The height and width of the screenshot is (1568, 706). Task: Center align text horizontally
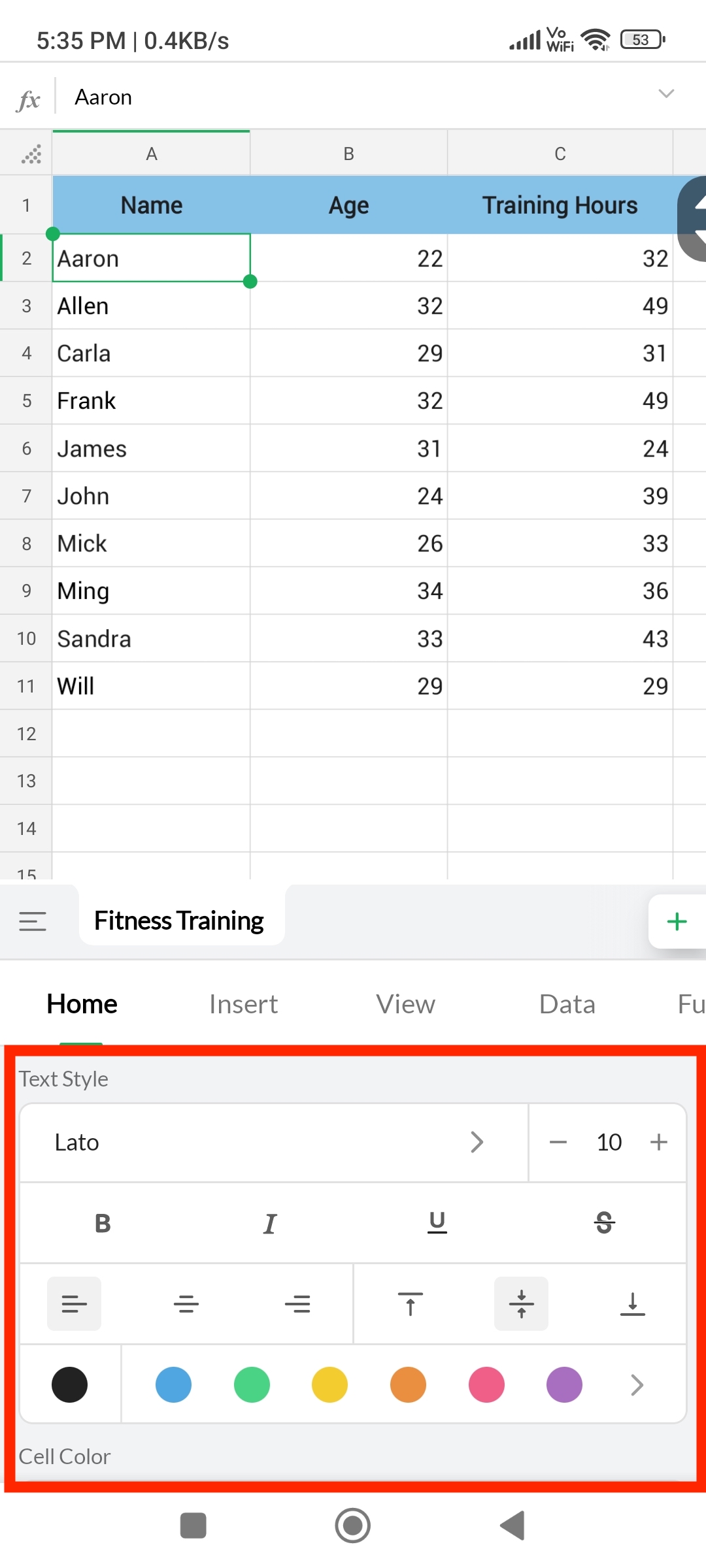coord(186,1304)
